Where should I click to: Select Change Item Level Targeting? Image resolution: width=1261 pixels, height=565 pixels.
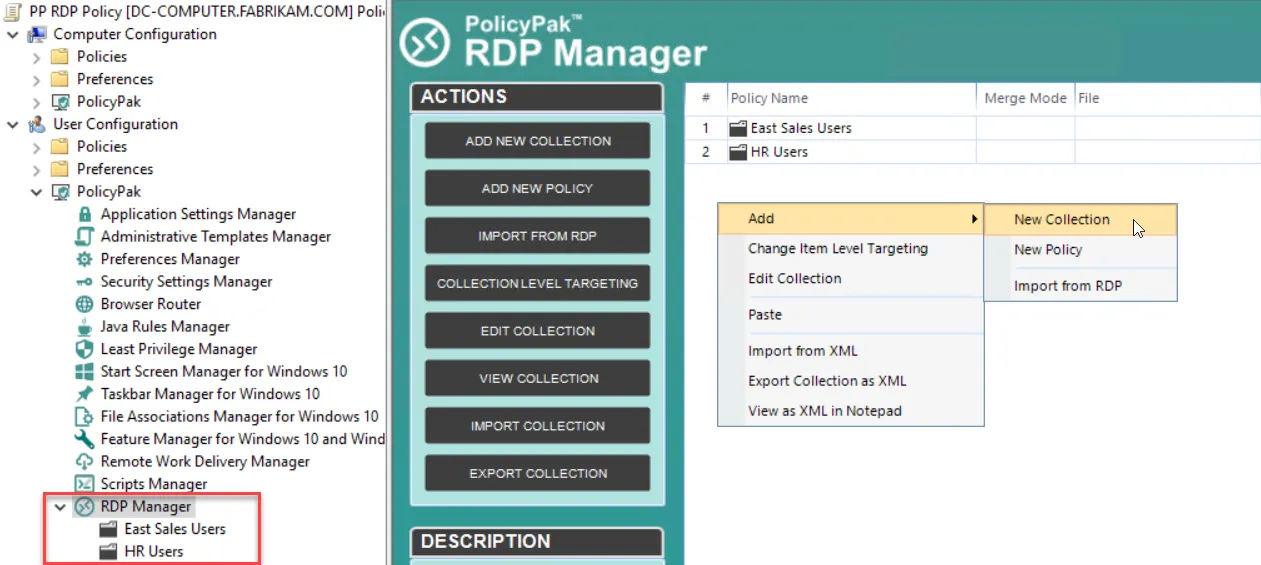point(851,249)
